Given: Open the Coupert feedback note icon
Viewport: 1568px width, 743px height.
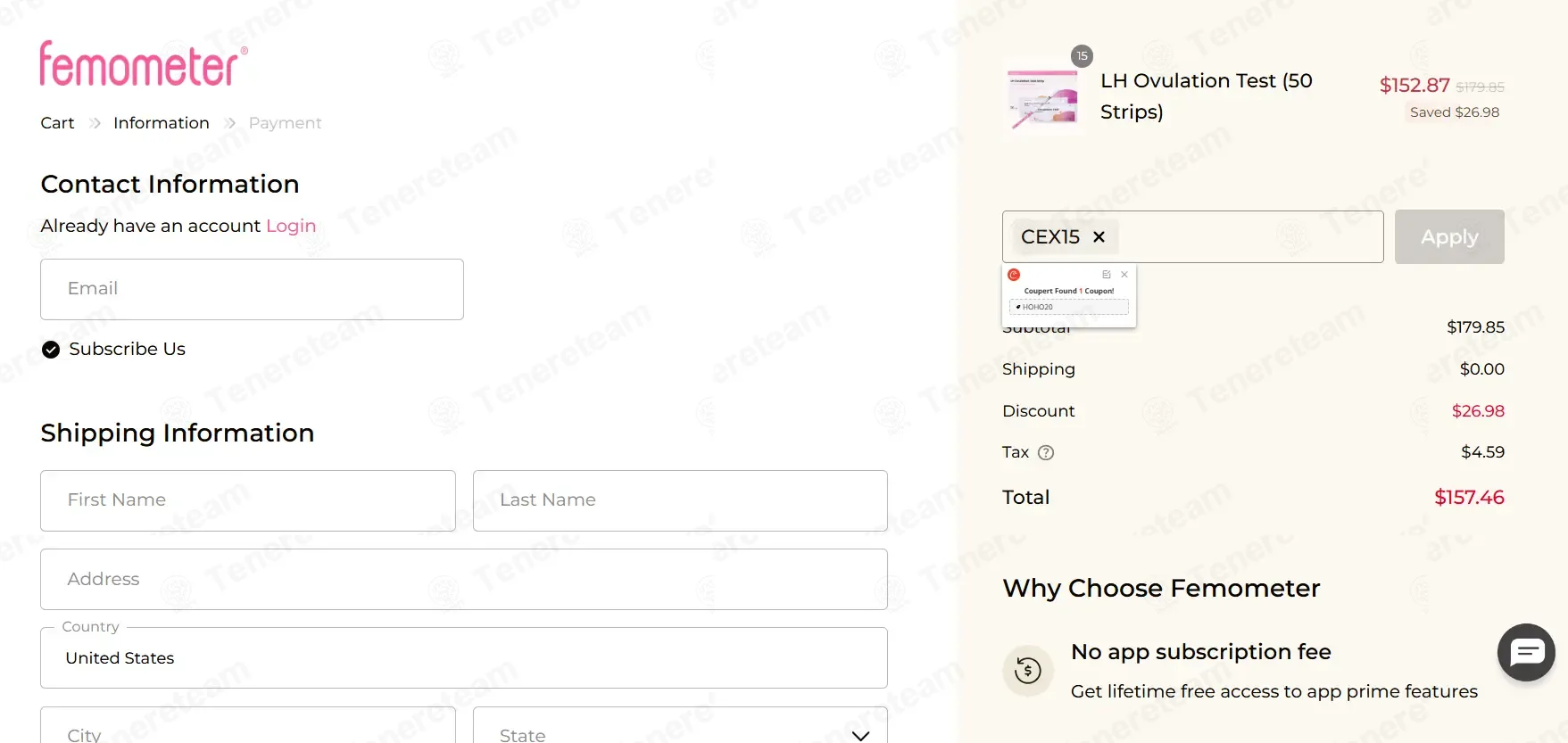Looking at the screenshot, I should click(x=1107, y=275).
